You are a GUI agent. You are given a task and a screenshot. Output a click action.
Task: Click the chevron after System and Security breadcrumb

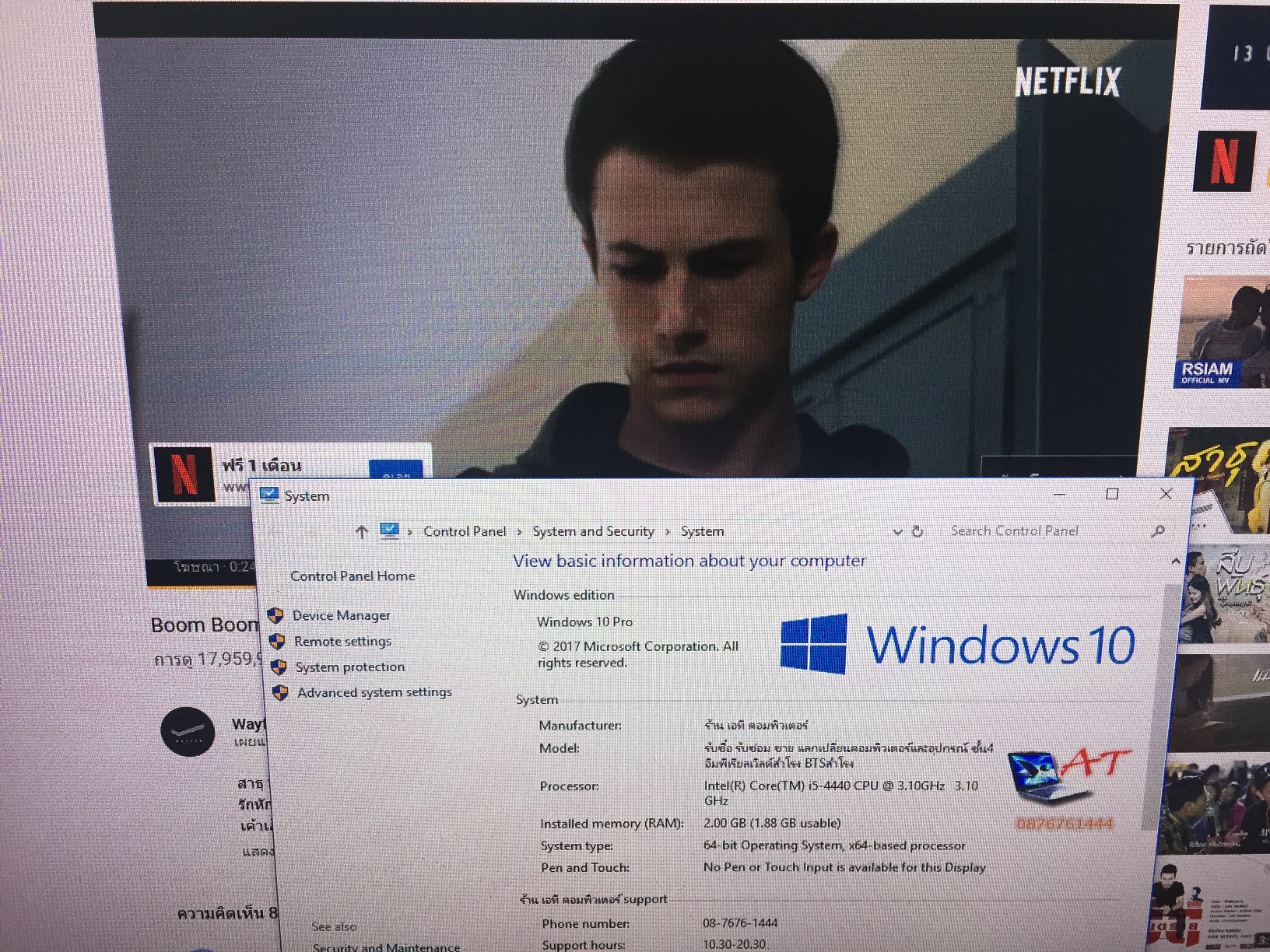point(668,532)
